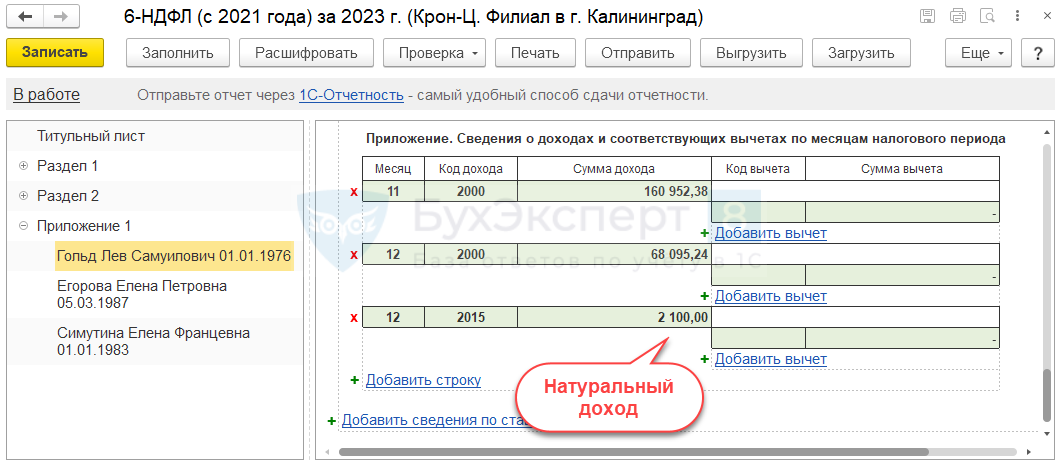The height and width of the screenshot is (463, 1058).
Task: Click the Добавить строку link
Action: point(423,380)
